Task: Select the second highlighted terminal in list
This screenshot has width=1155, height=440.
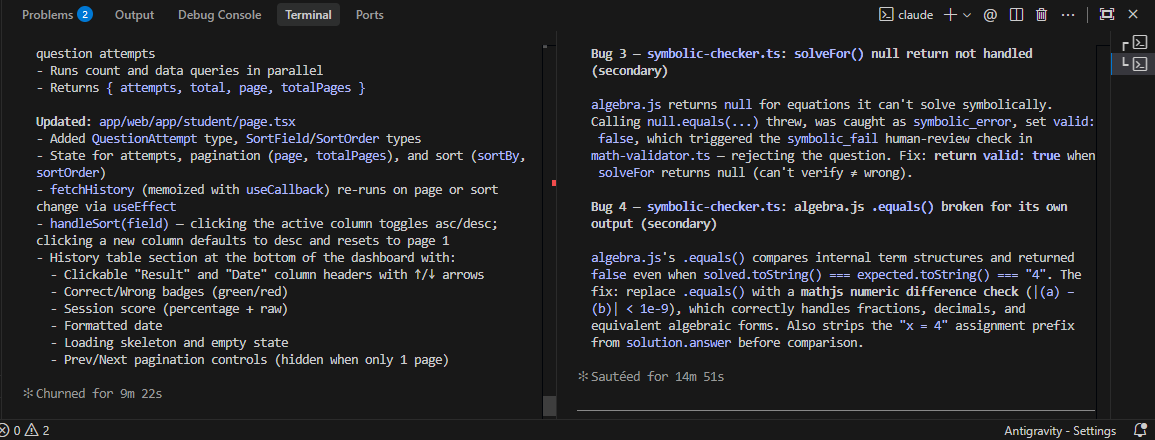Action: 1134,64
